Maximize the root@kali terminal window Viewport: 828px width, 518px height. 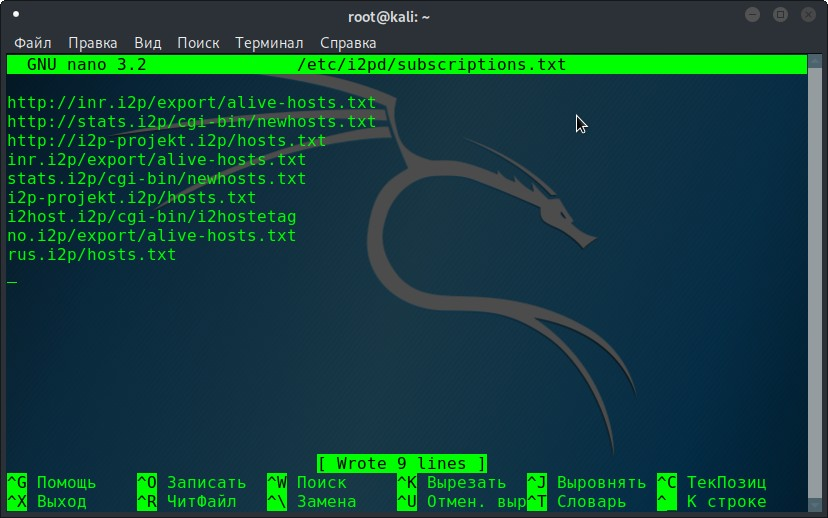780,15
